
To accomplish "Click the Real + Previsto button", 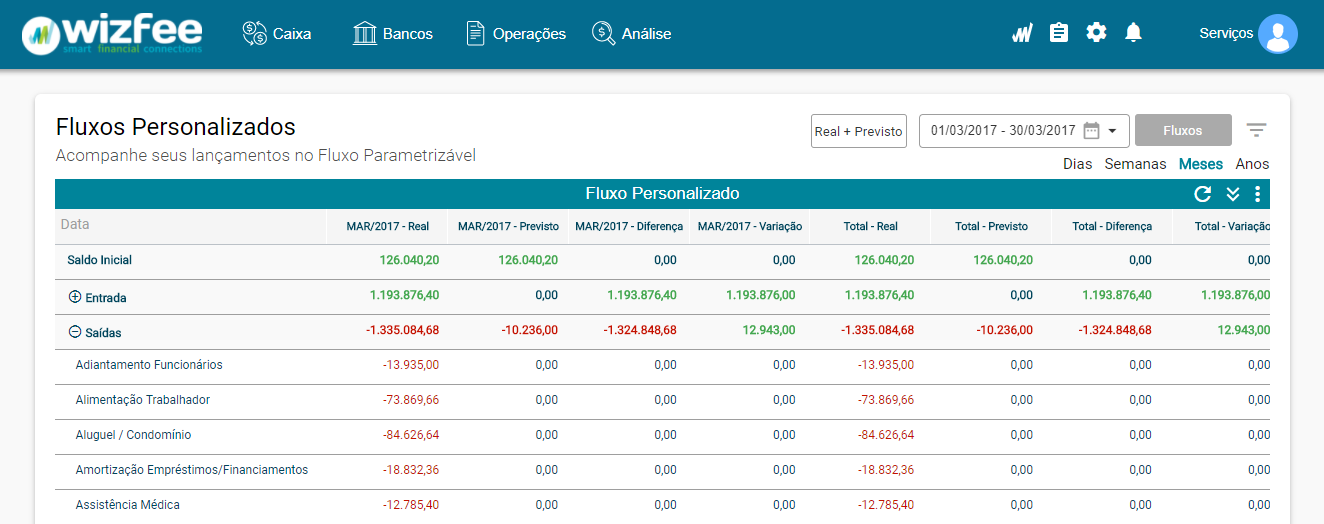I will point(858,131).
